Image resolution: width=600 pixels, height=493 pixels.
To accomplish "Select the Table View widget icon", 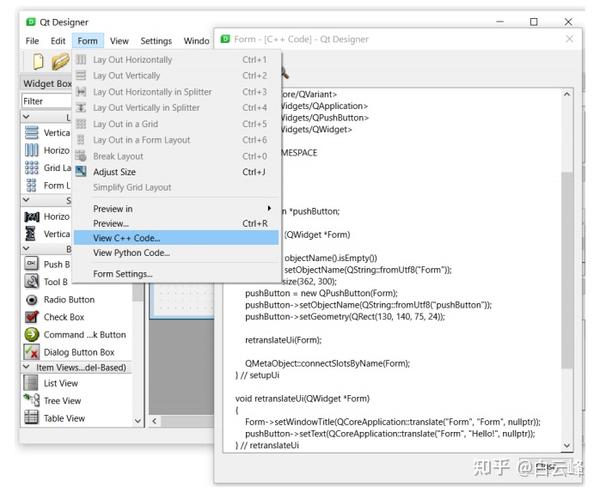I will tap(31, 418).
